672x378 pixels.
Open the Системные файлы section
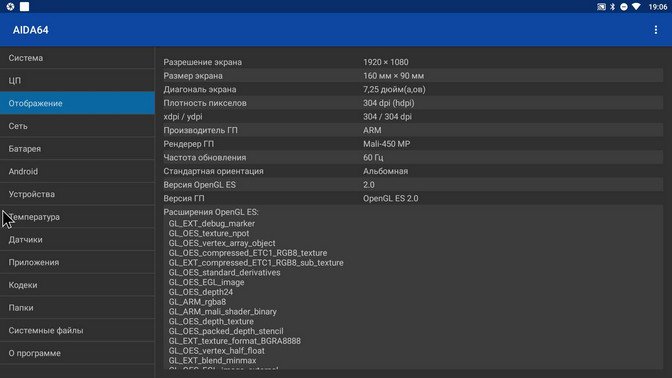tap(77, 330)
